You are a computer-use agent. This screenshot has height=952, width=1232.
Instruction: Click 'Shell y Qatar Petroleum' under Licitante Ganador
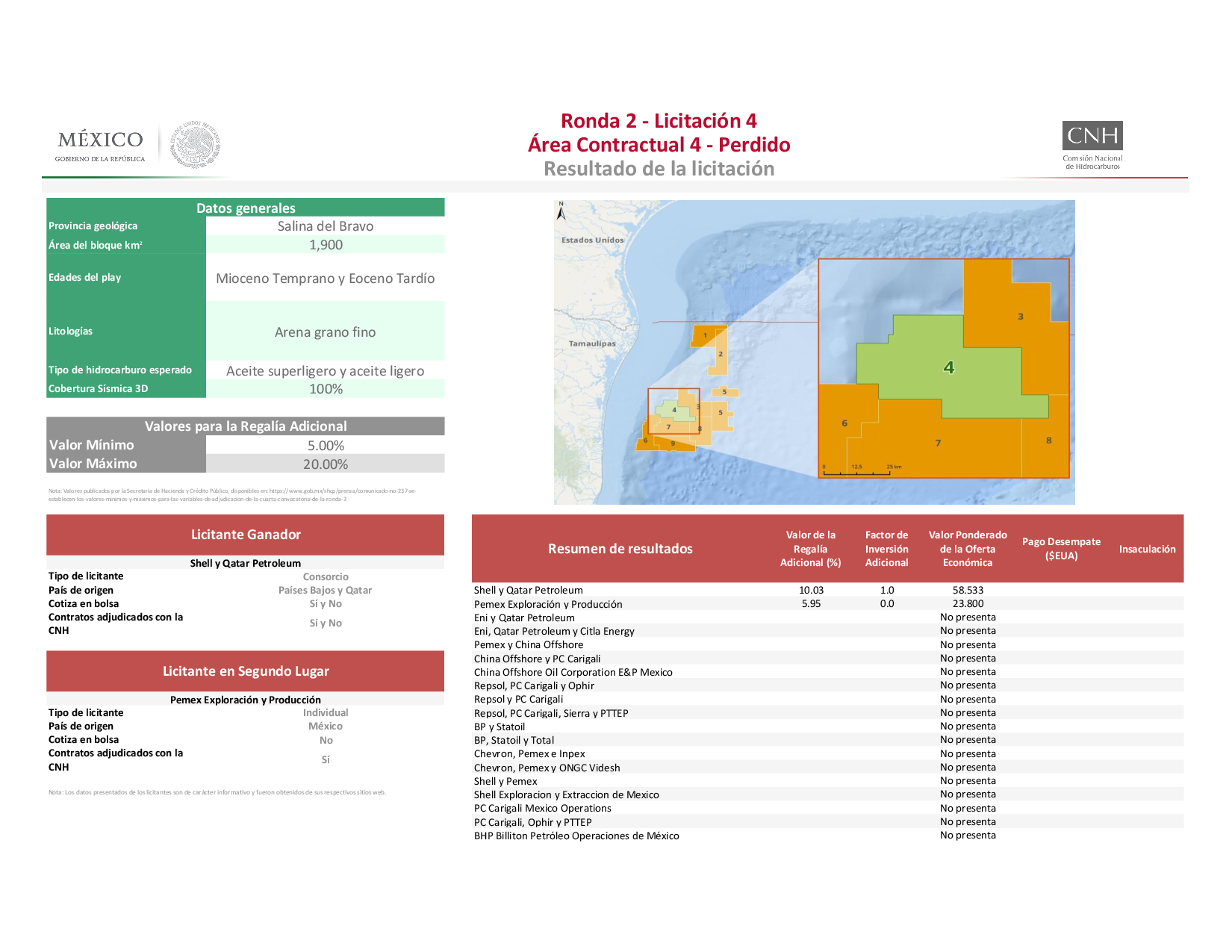(246, 564)
